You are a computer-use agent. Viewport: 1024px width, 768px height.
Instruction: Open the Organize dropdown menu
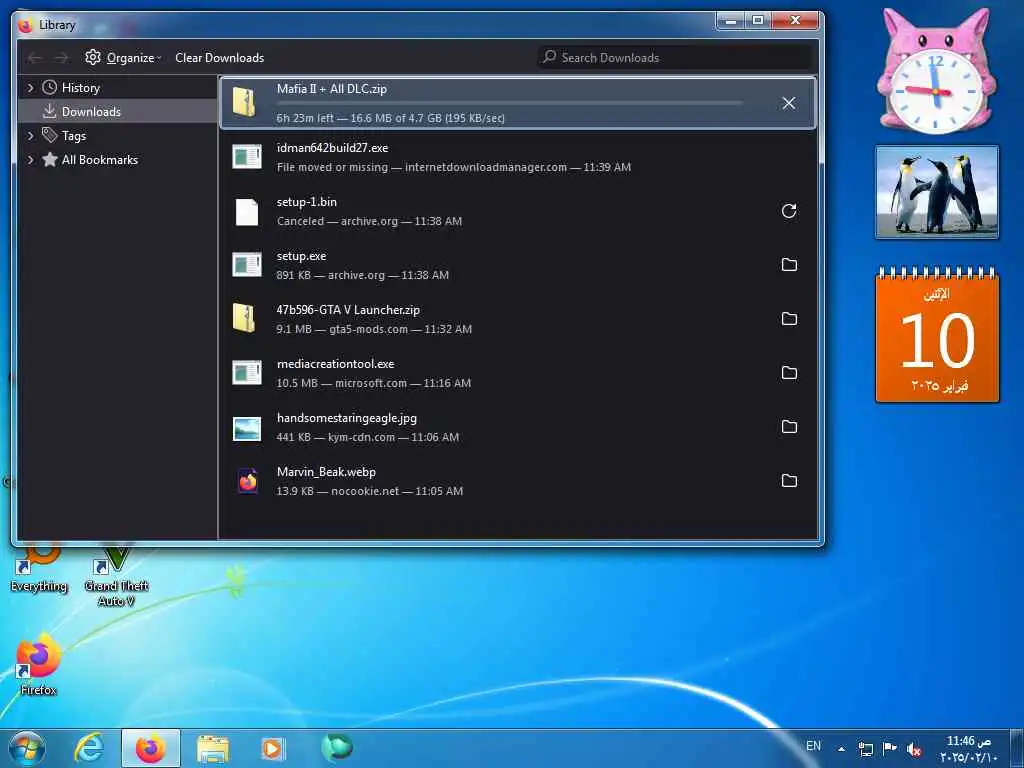123,57
